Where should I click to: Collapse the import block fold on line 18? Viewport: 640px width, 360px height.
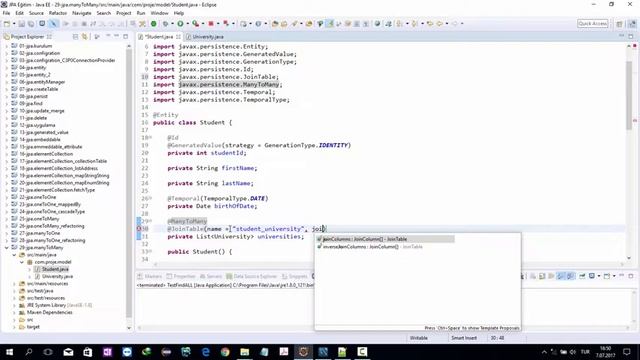tap(150, 138)
